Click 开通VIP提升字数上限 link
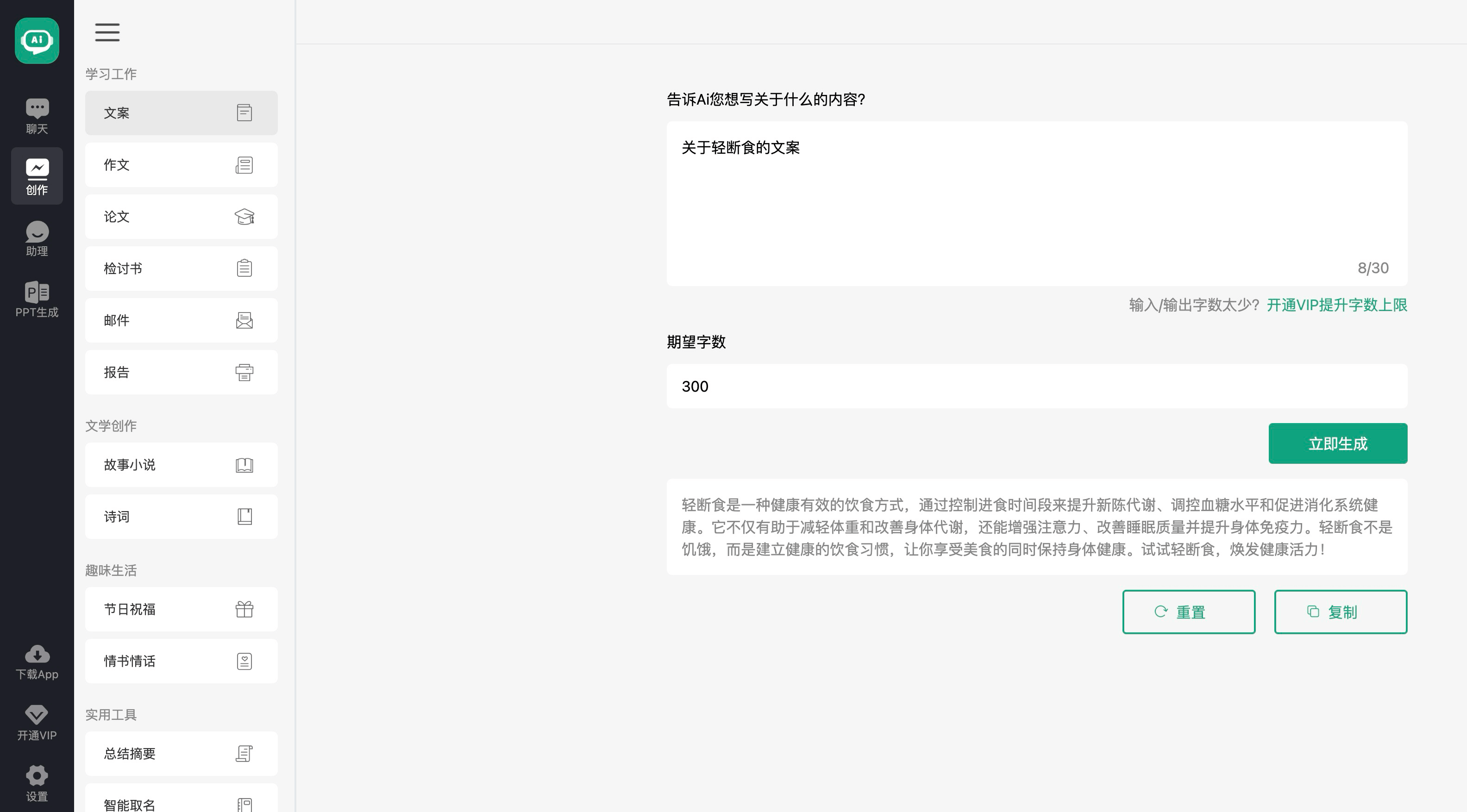The image size is (1467, 812). (x=1336, y=305)
